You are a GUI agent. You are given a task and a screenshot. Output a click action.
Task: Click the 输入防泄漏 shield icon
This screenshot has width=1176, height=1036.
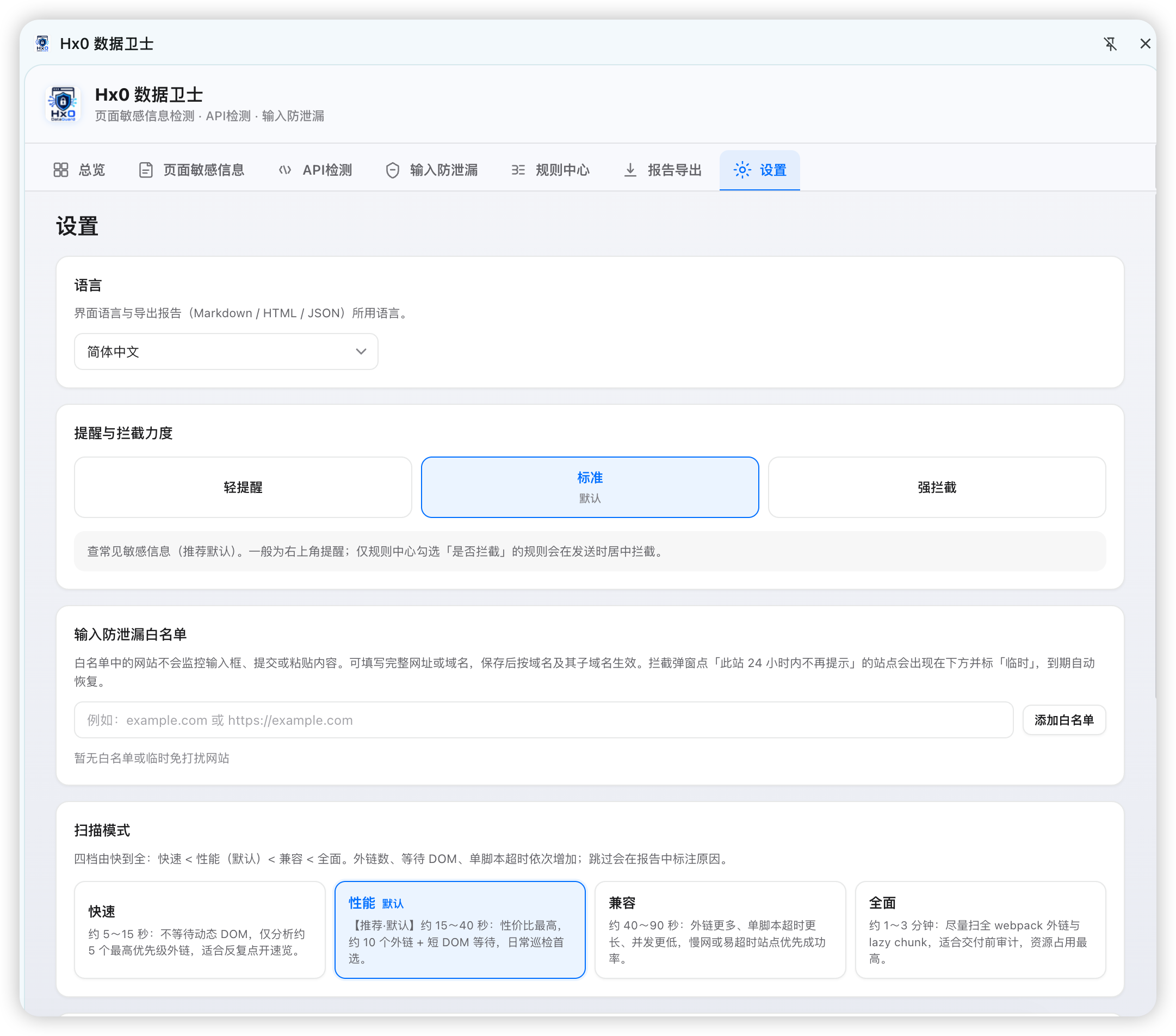tap(392, 170)
